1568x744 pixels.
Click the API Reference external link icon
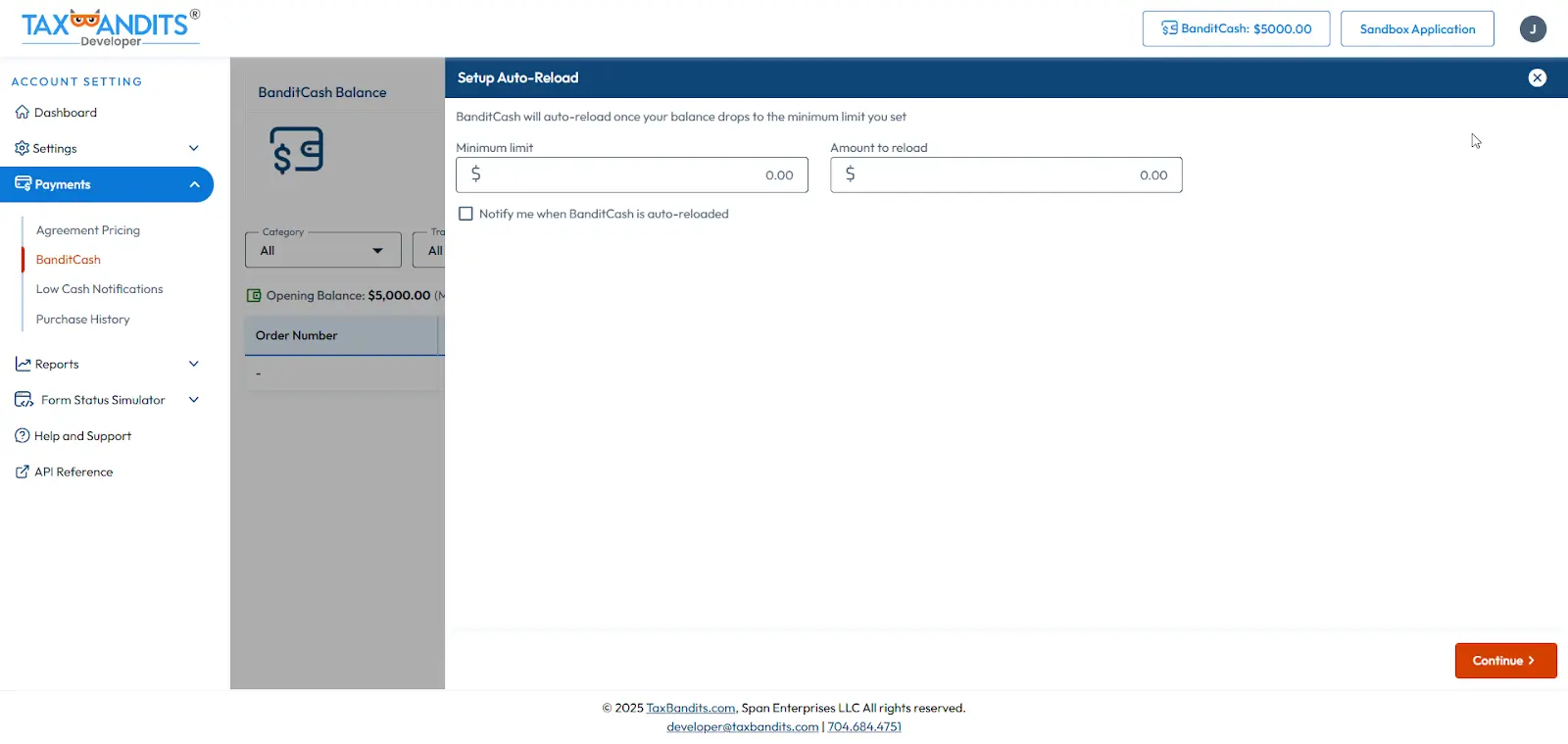(22, 472)
